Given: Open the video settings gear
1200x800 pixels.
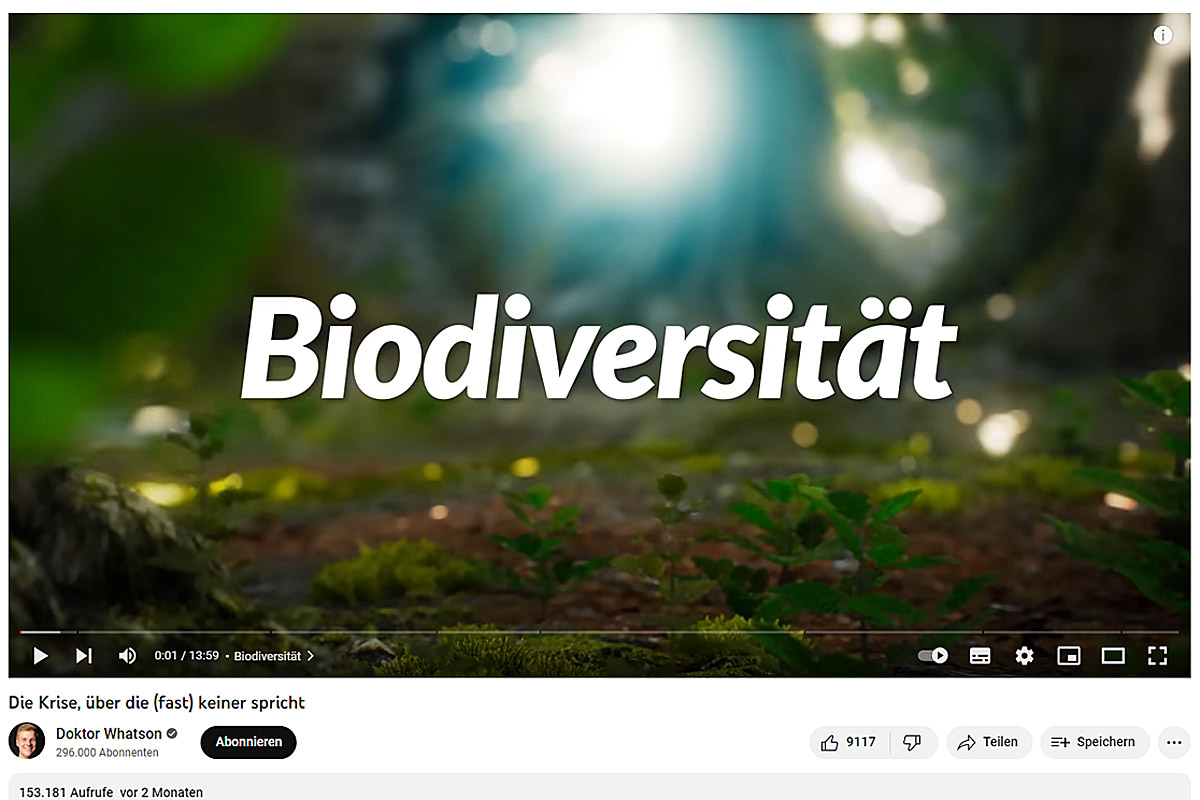Looking at the screenshot, I should (1024, 656).
